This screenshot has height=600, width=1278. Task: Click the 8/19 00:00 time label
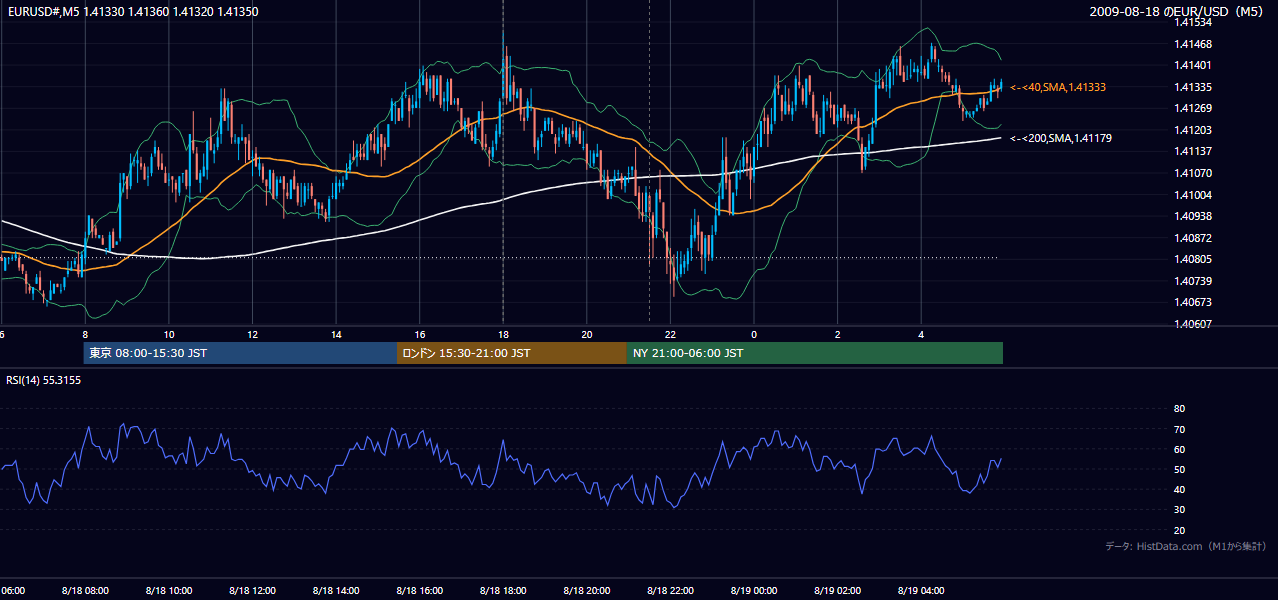(x=754, y=590)
